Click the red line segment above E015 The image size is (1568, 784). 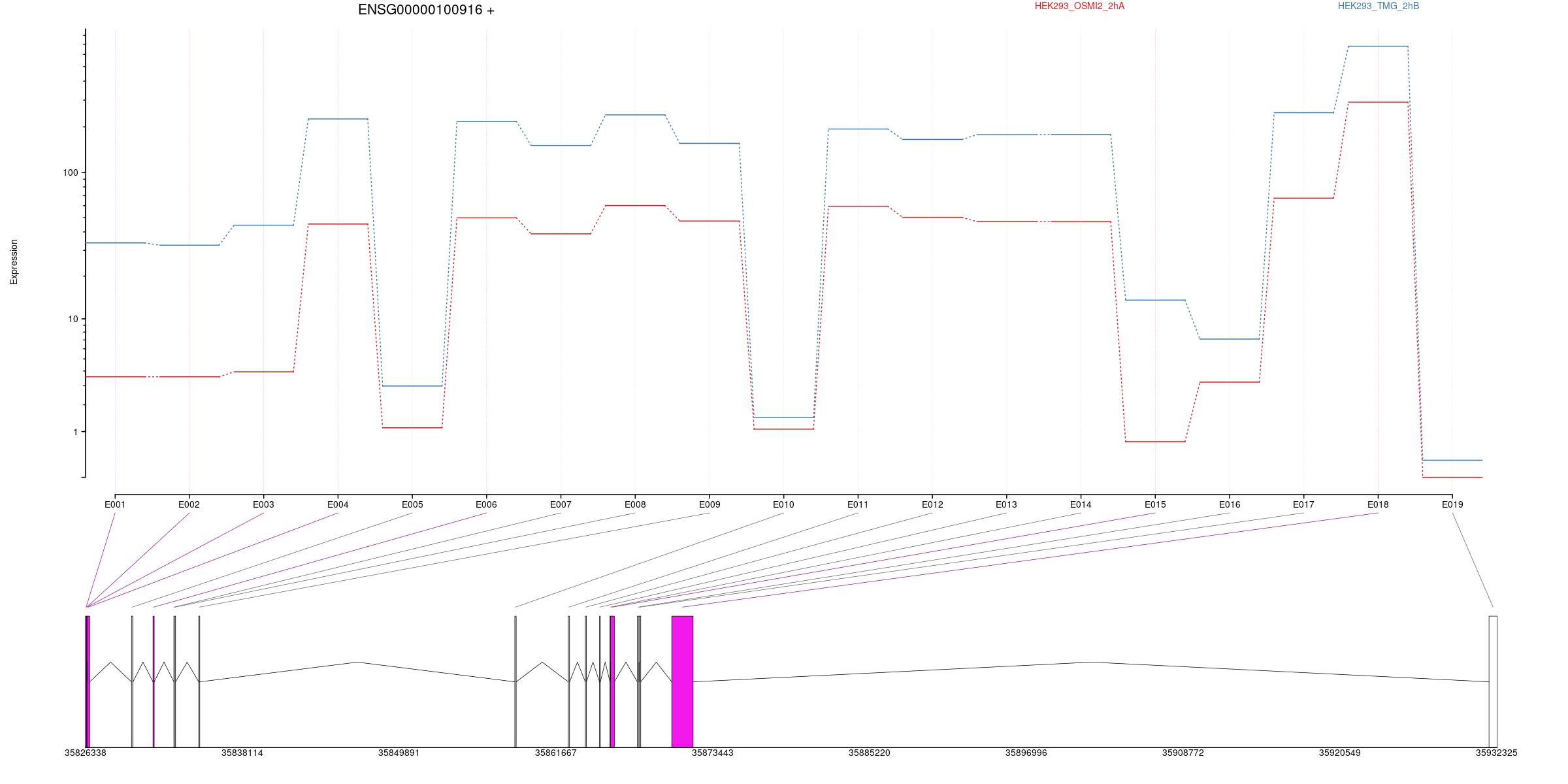pos(1155,442)
